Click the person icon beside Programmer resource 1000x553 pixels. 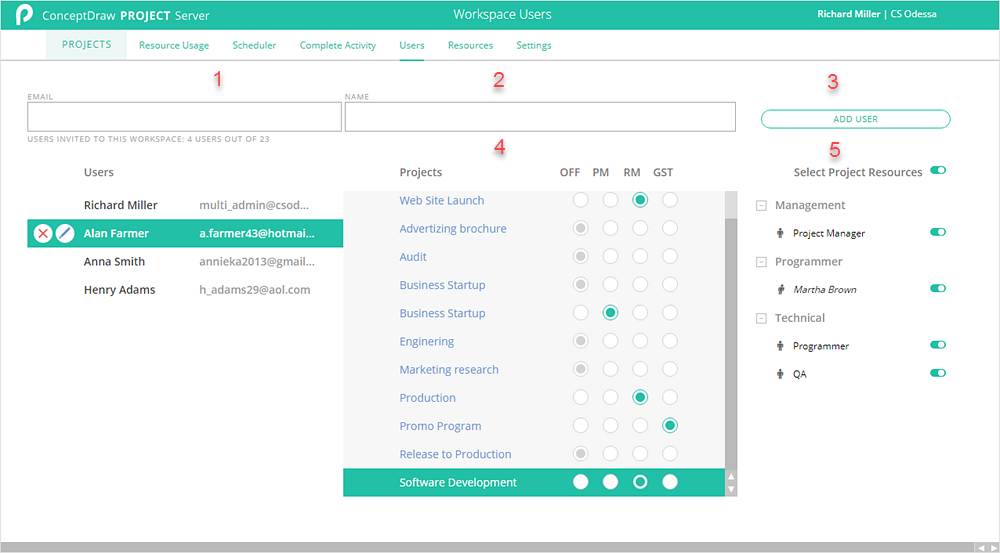(x=780, y=346)
